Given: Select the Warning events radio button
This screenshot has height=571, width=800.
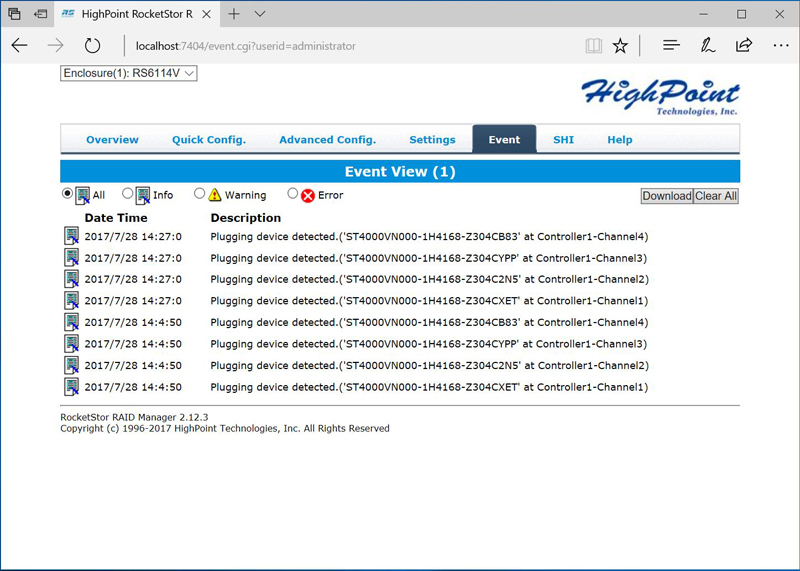Looking at the screenshot, I should (x=199, y=193).
